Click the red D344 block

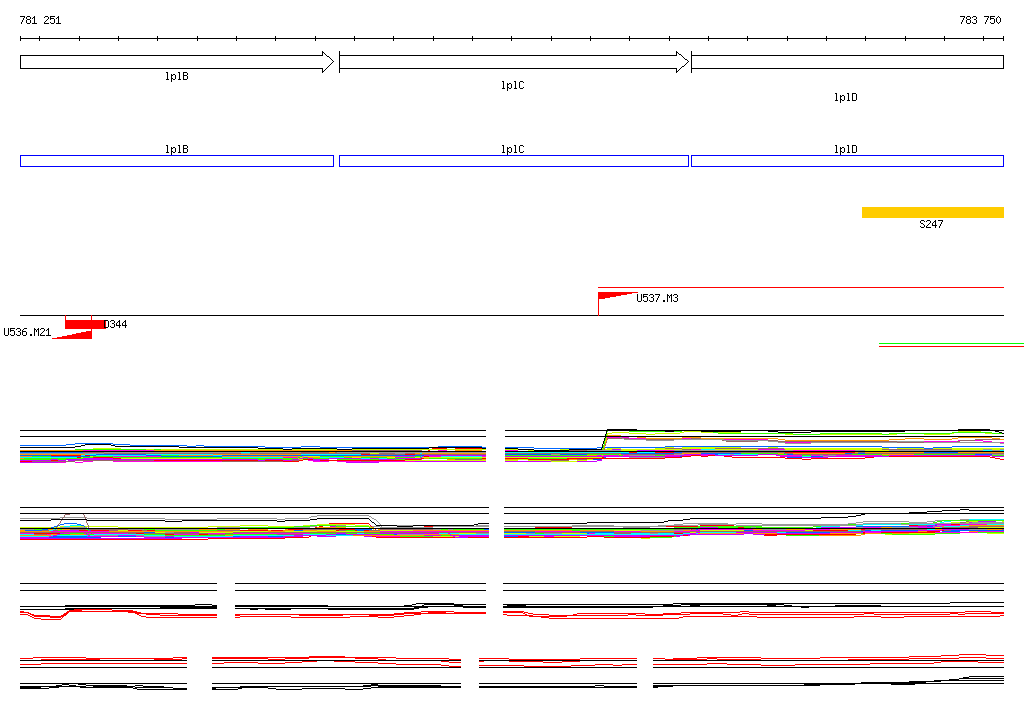tap(85, 324)
